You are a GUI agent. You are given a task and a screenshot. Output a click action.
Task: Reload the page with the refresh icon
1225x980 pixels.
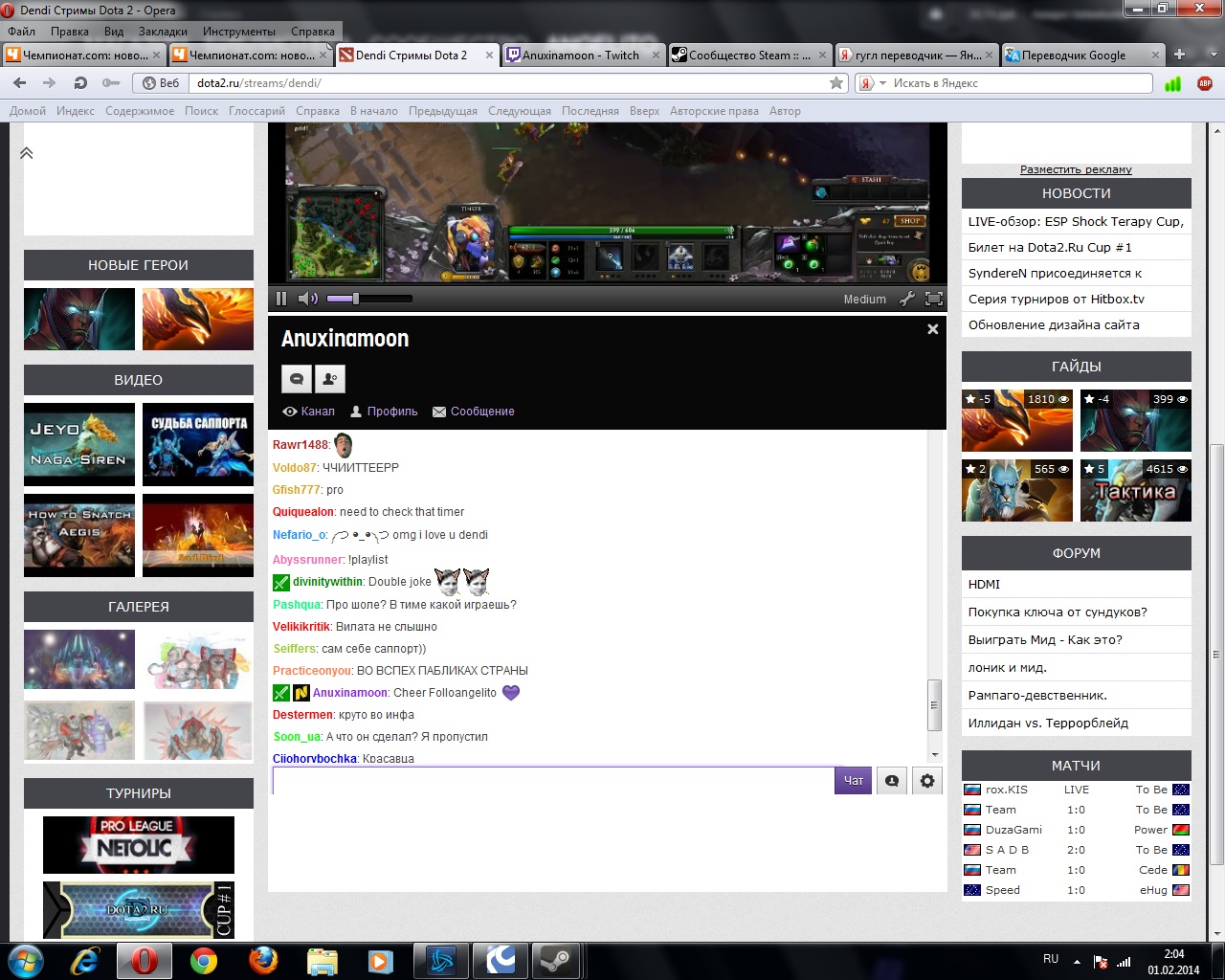coord(80,83)
